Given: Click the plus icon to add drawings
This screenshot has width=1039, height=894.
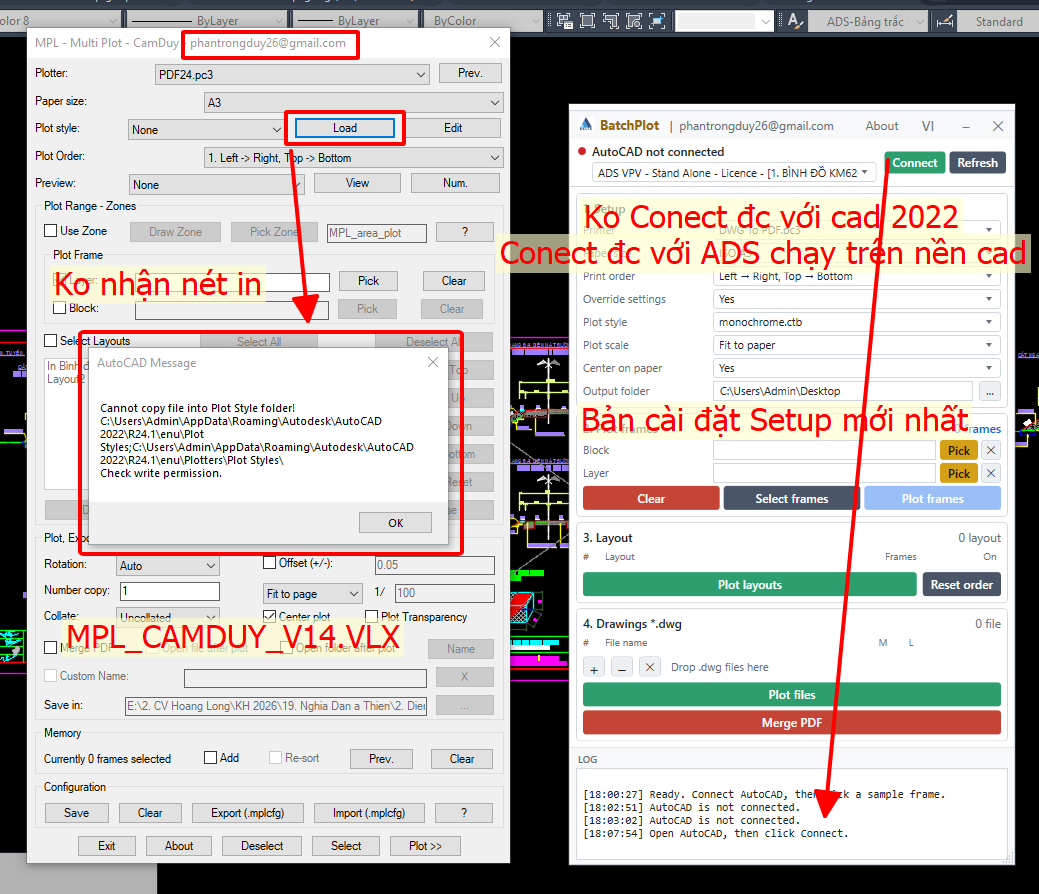Looking at the screenshot, I should (x=594, y=667).
